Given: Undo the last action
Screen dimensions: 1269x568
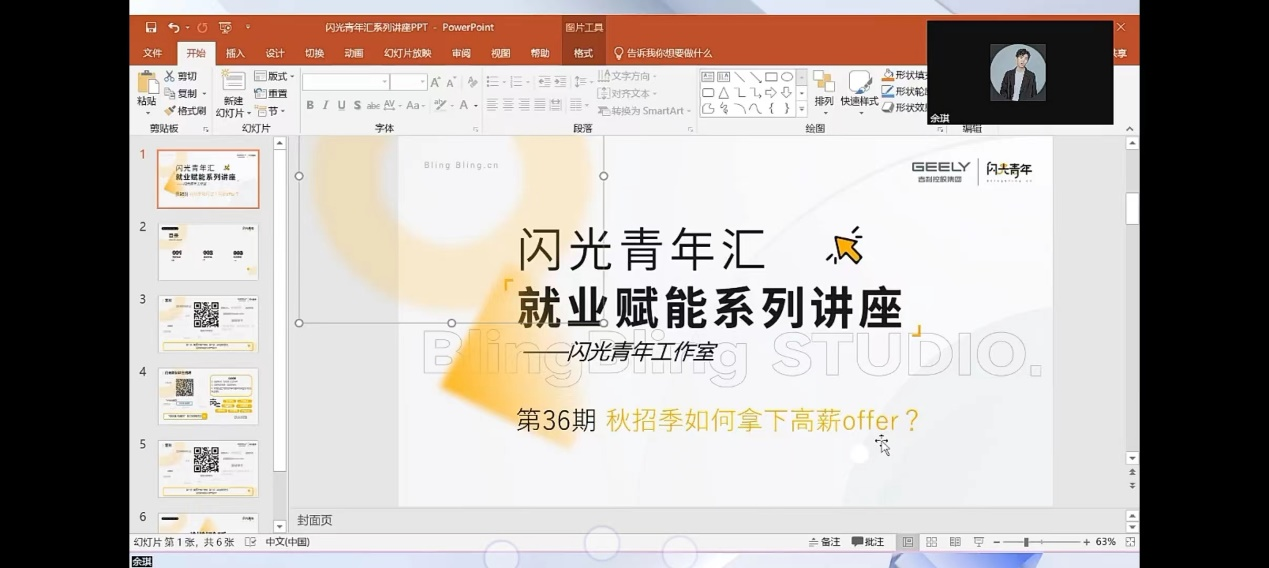Looking at the screenshot, I should 174,28.
